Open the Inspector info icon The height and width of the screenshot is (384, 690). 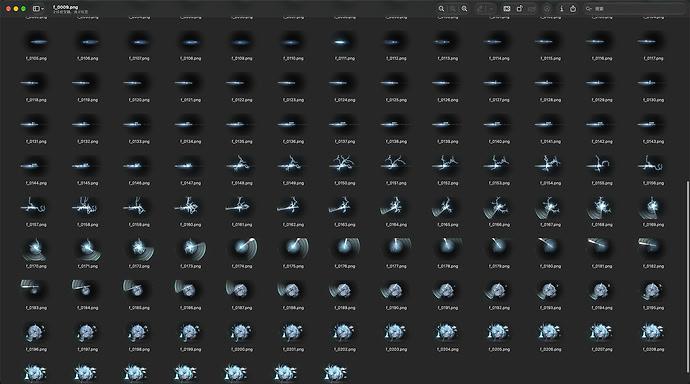click(x=561, y=8)
